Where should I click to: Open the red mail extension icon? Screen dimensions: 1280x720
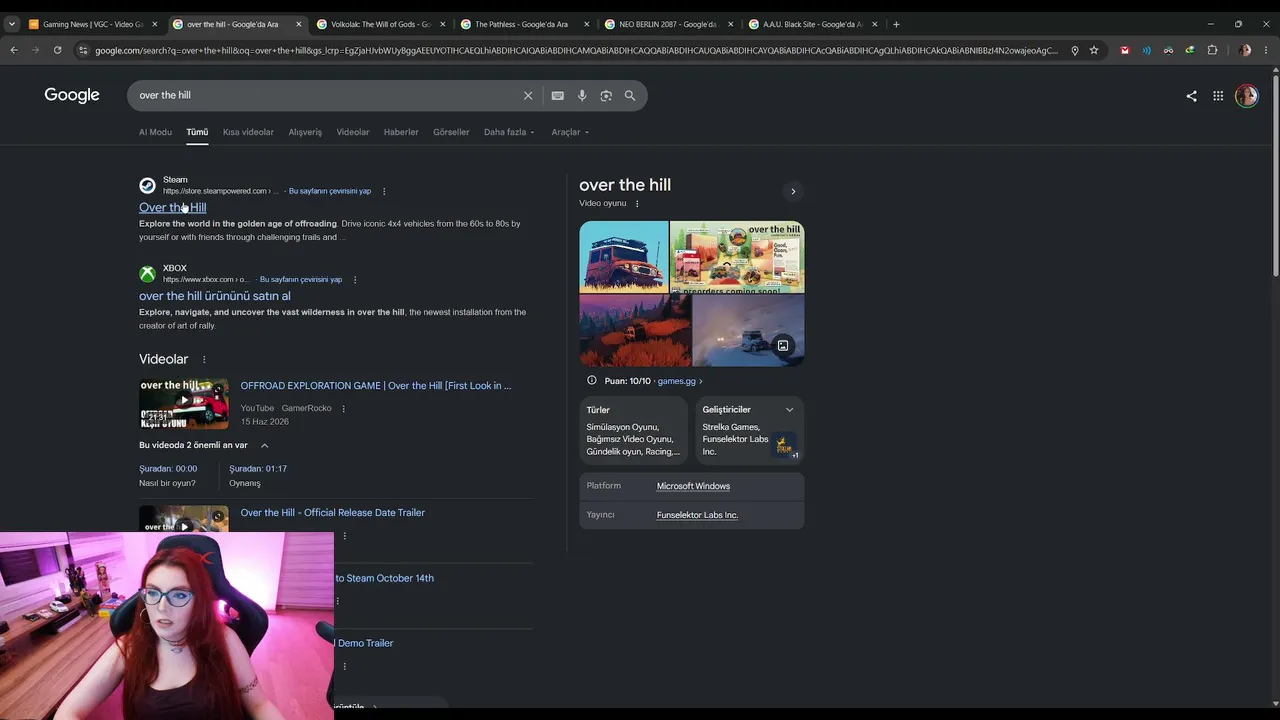click(1125, 50)
